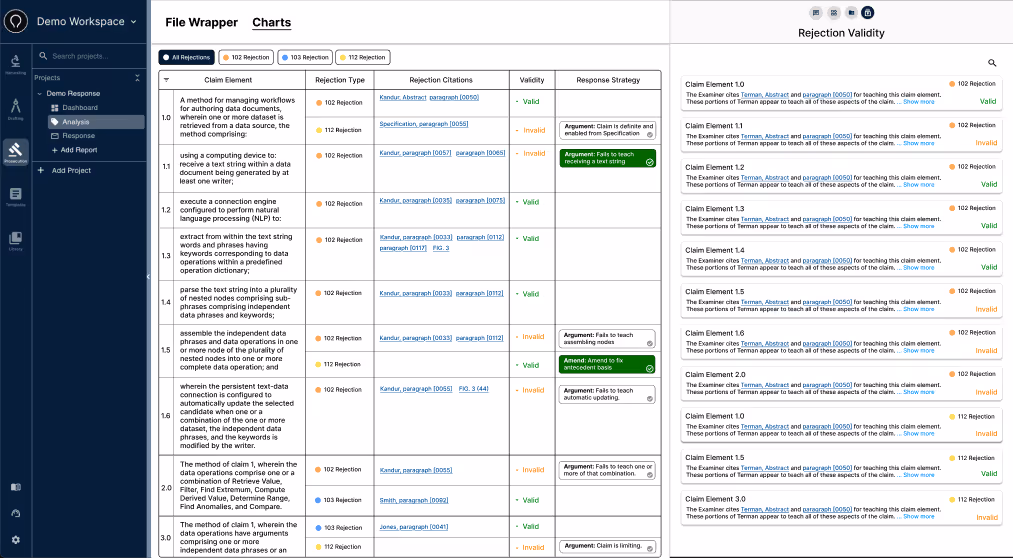Toggle the 102 Rejection filter chip
1013x558 pixels.
[246, 57]
